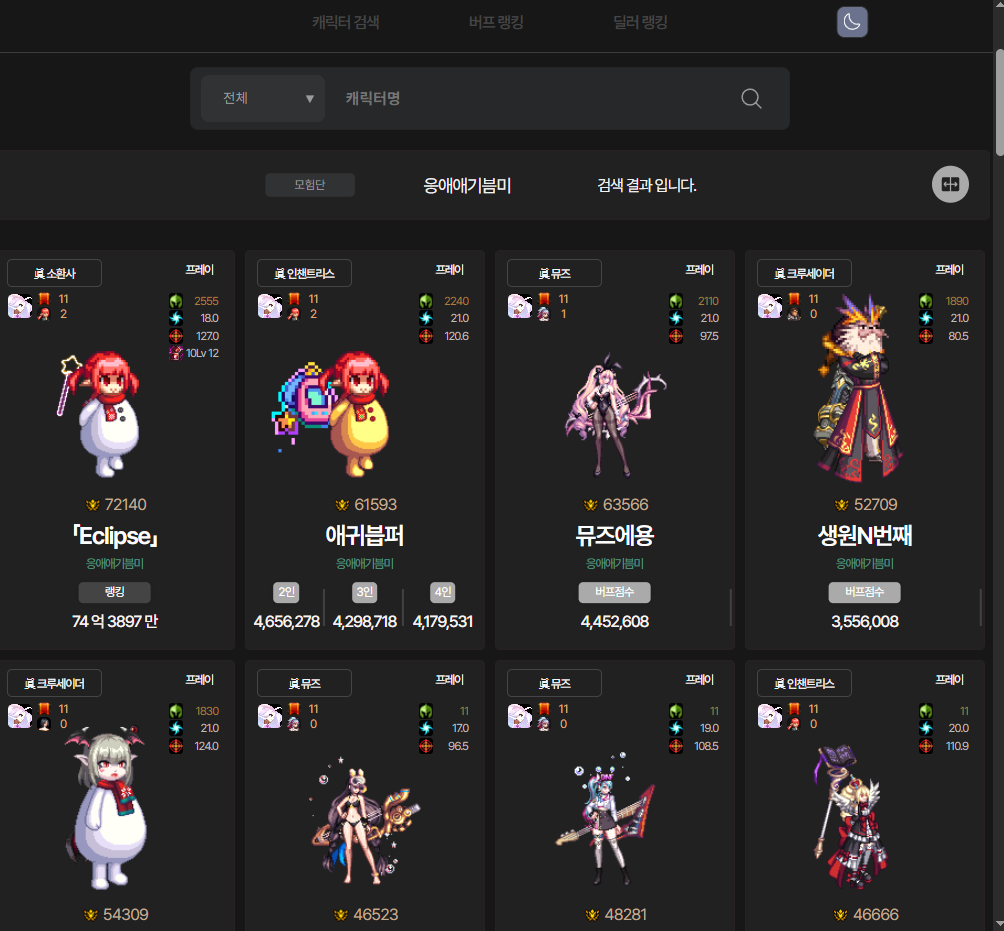1004x931 pixels.
Task: Click the blue swirl icon next to 20.0
Action: [926, 728]
